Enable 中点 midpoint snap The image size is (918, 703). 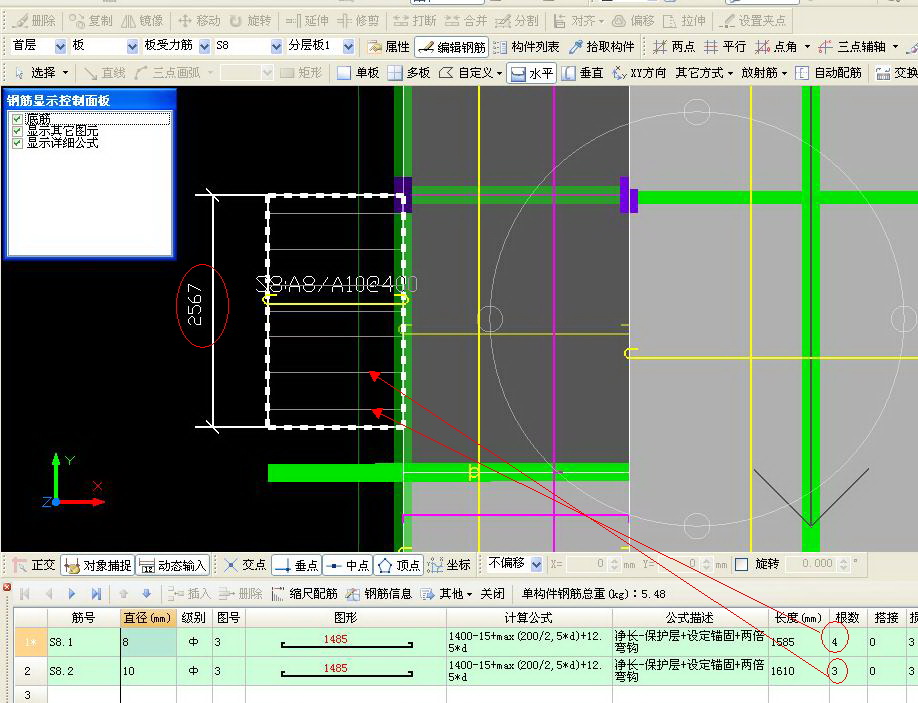coord(348,565)
